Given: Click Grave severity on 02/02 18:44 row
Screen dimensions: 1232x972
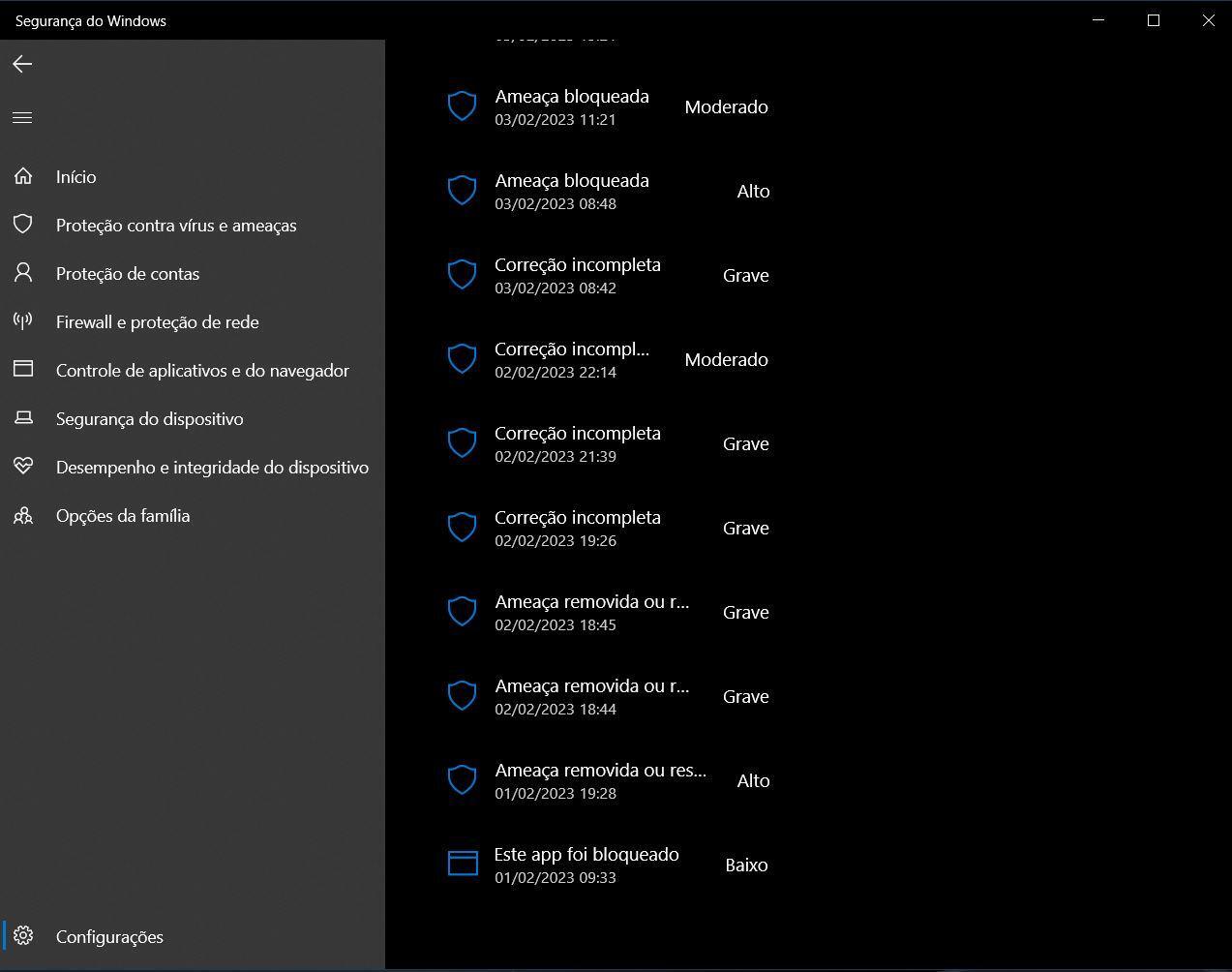Looking at the screenshot, I should click(746, 696).
